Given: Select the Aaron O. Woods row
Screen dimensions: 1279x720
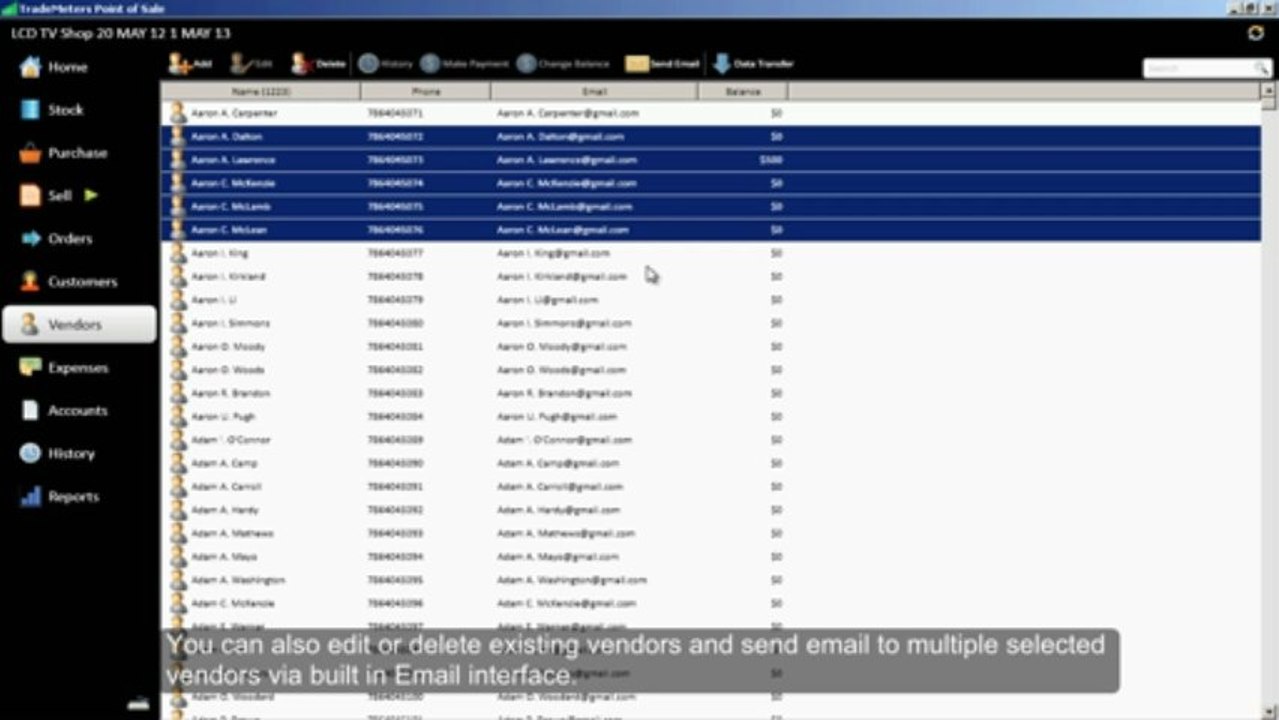Looking at the screenshot, I should point(711,370).
